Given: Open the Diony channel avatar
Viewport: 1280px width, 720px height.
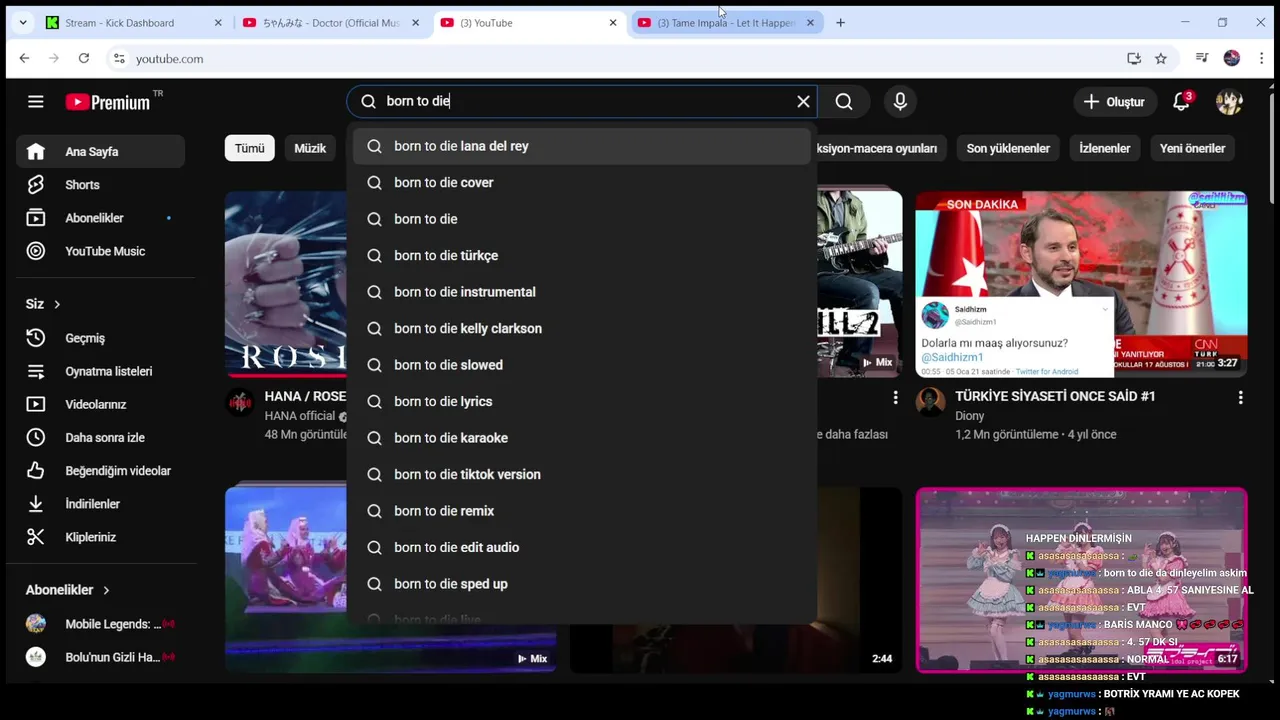Looking at the screenshot, I should click(x=930, y=402).
